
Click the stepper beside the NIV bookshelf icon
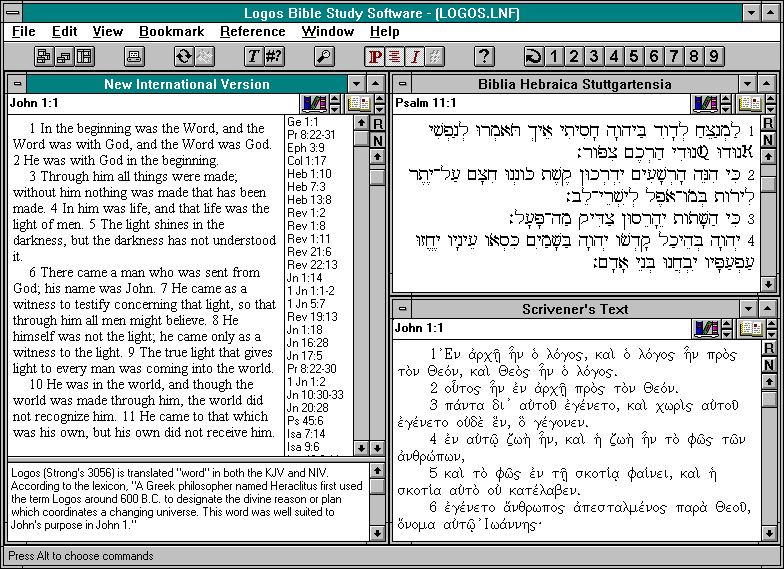(336, 104)
